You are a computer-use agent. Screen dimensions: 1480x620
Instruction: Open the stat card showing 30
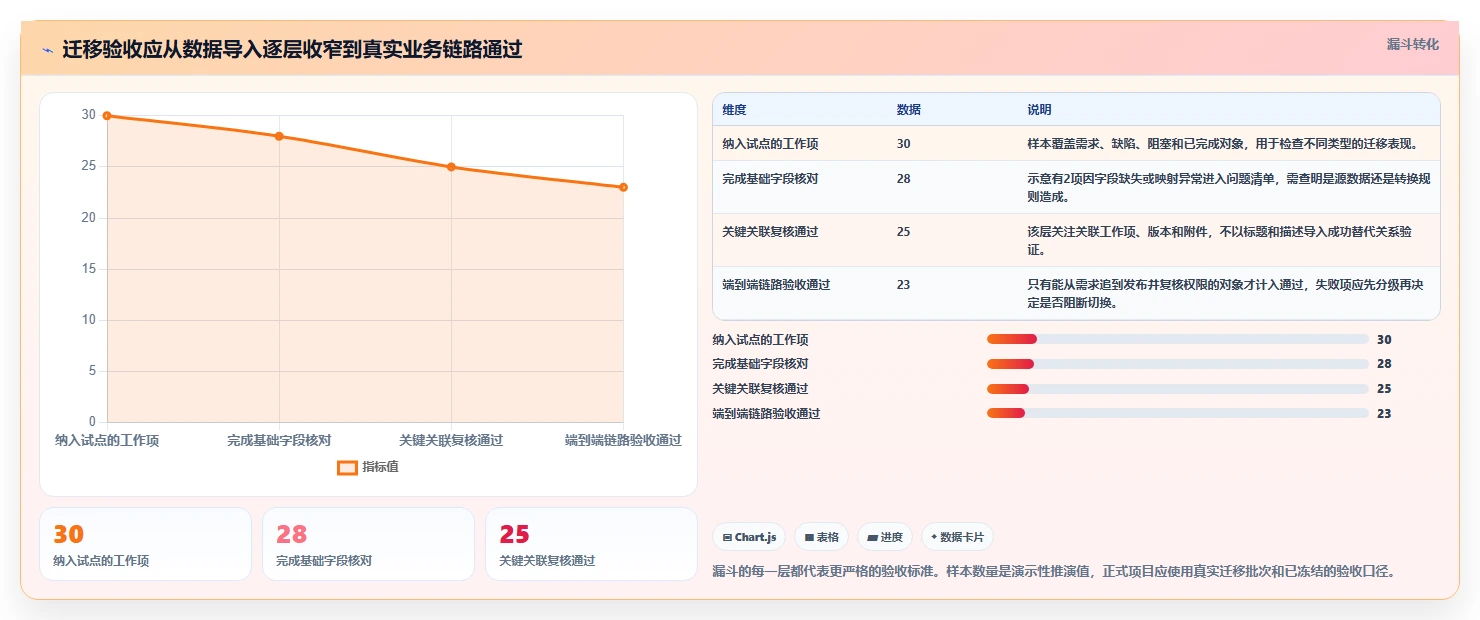145,544
